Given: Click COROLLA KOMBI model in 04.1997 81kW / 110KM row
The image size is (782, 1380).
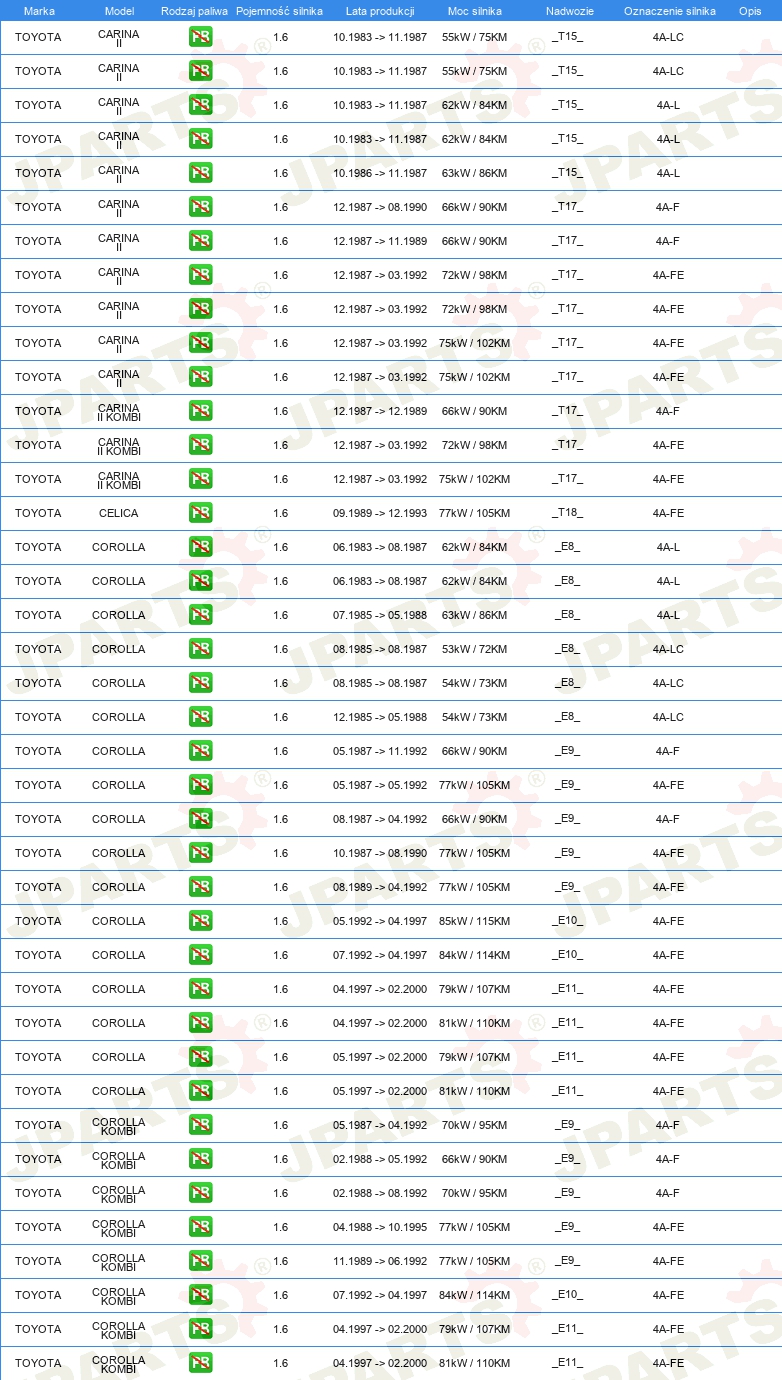Looking at the screenshot, I should pyautogui.click(x=119, y=1363).
